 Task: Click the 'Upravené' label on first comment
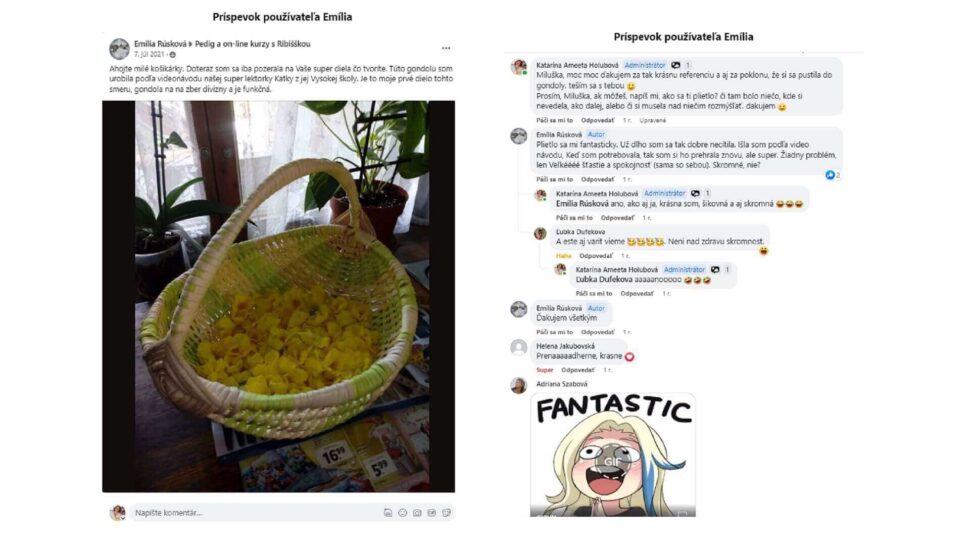[653, 120]
